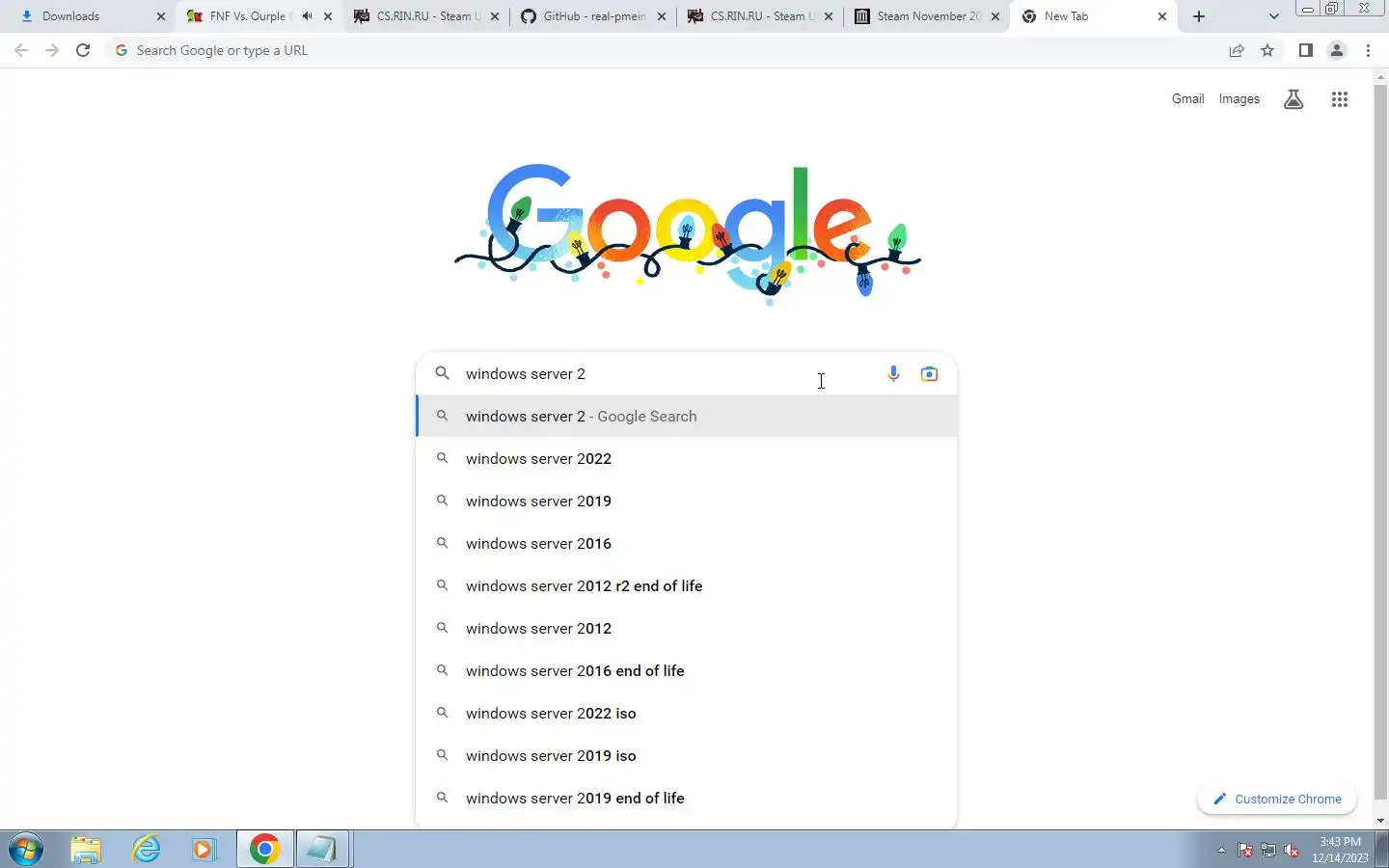Select suggestion 'windows server 2016'
Screen dimensions: 1389x868
pos(687,544)
